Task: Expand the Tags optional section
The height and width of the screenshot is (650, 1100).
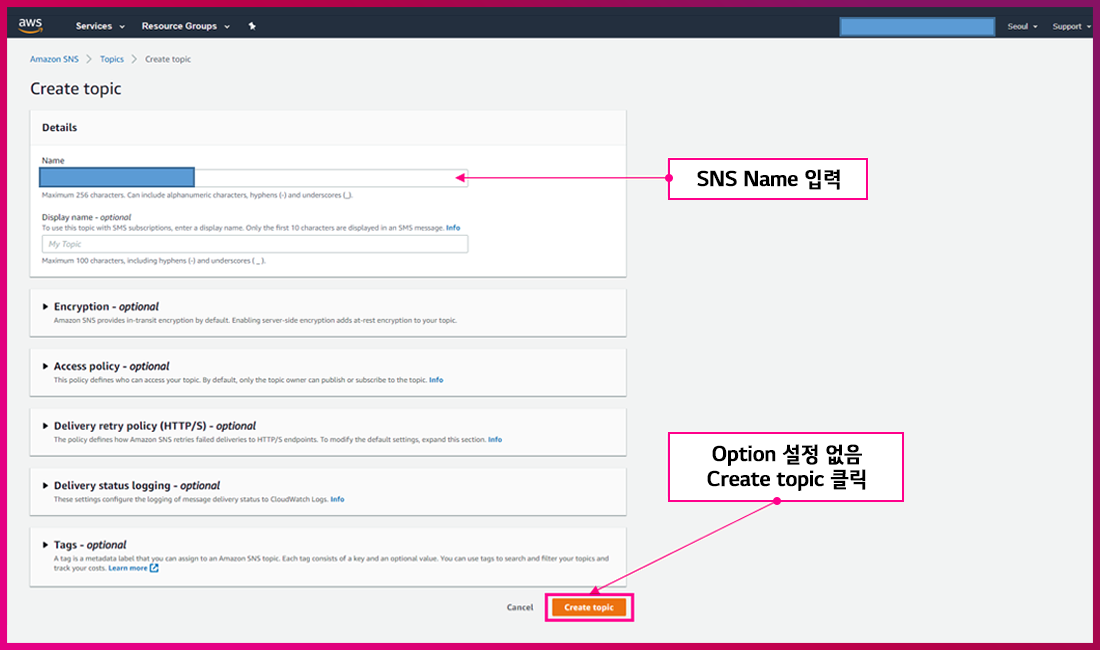Action: coord(90,545)
